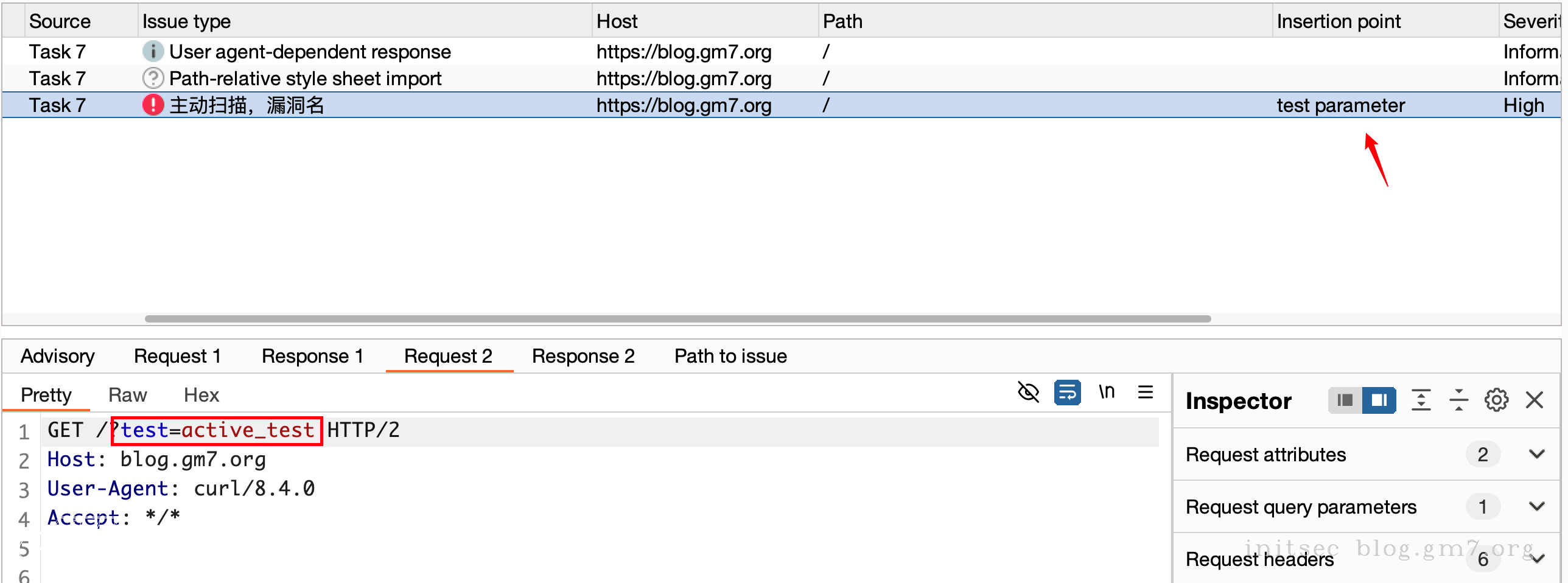The image size is (1568, 583).
Task: Switch Inspector to left-side layout icon
Action: [1345, 400]
